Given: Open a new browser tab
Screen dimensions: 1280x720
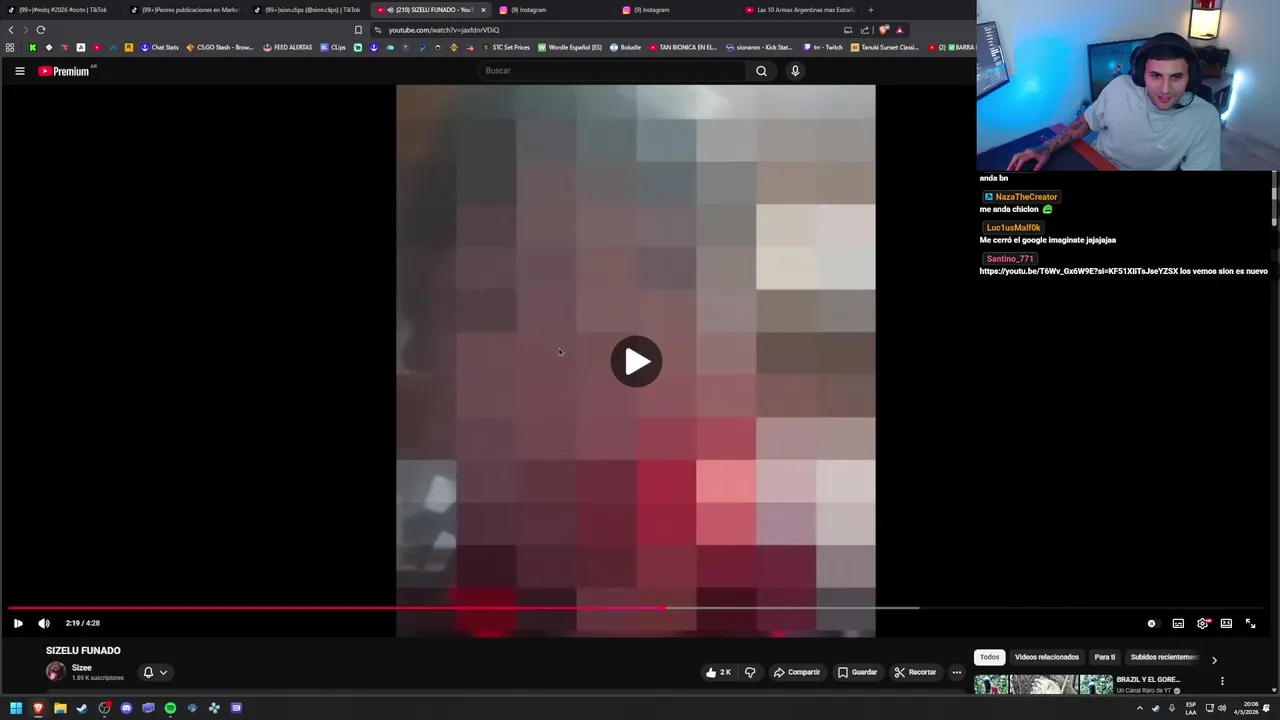Looking at the screenshot, I should pyautogui.click(x=870, y=10).
